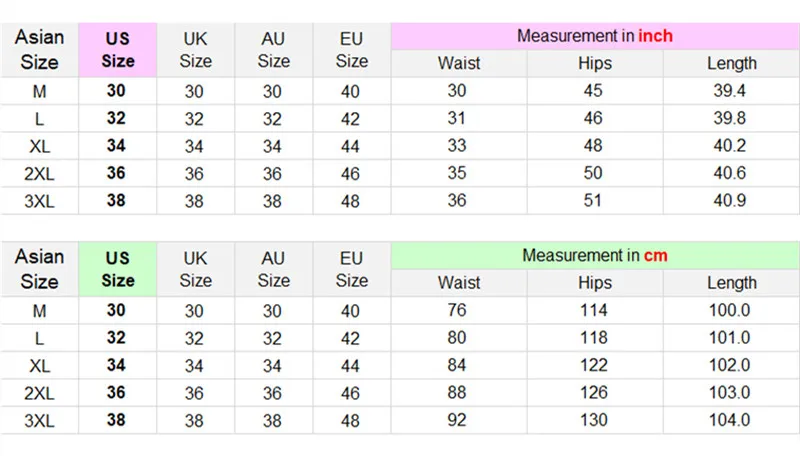This screenshot has width=800, height=456.
Task: Click the Asian Size header in top table
Action: tap(40, 49)
